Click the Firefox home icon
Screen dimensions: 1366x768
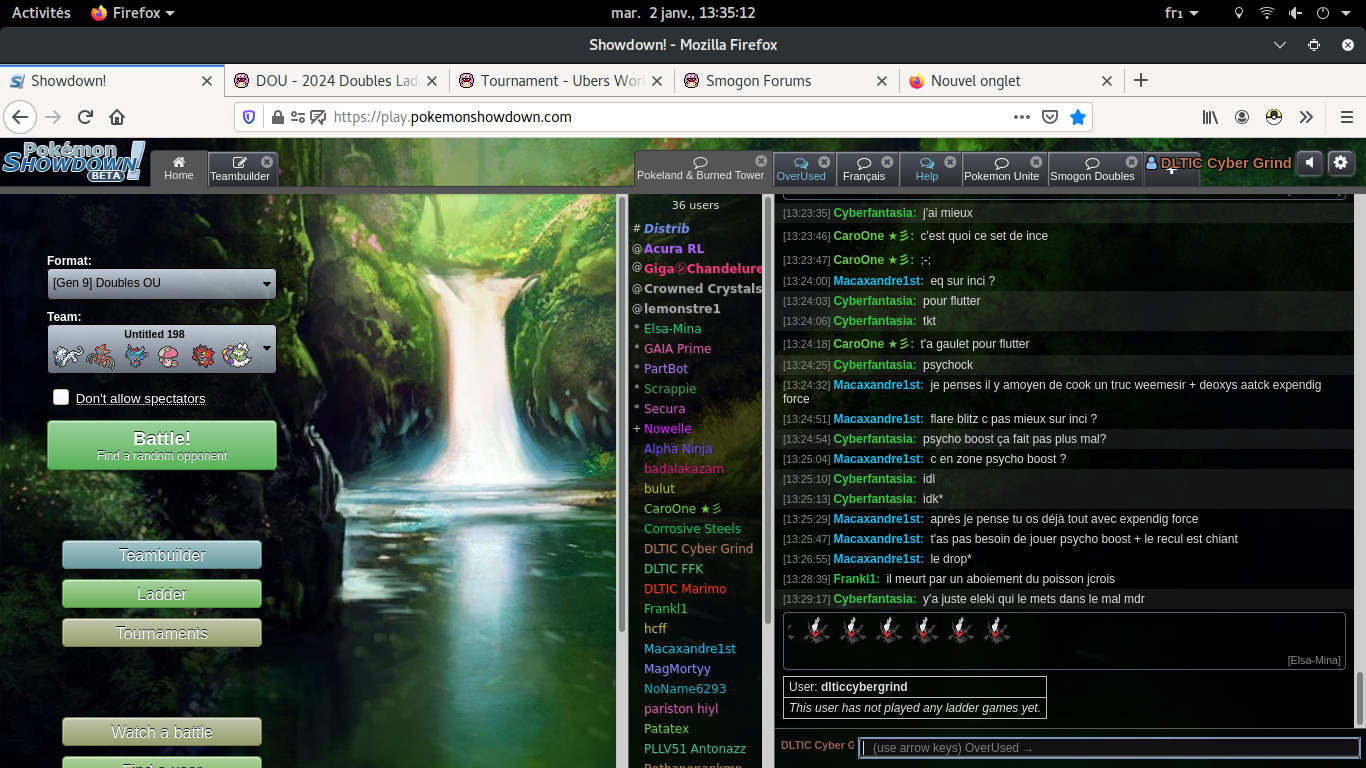click(117, 117)
